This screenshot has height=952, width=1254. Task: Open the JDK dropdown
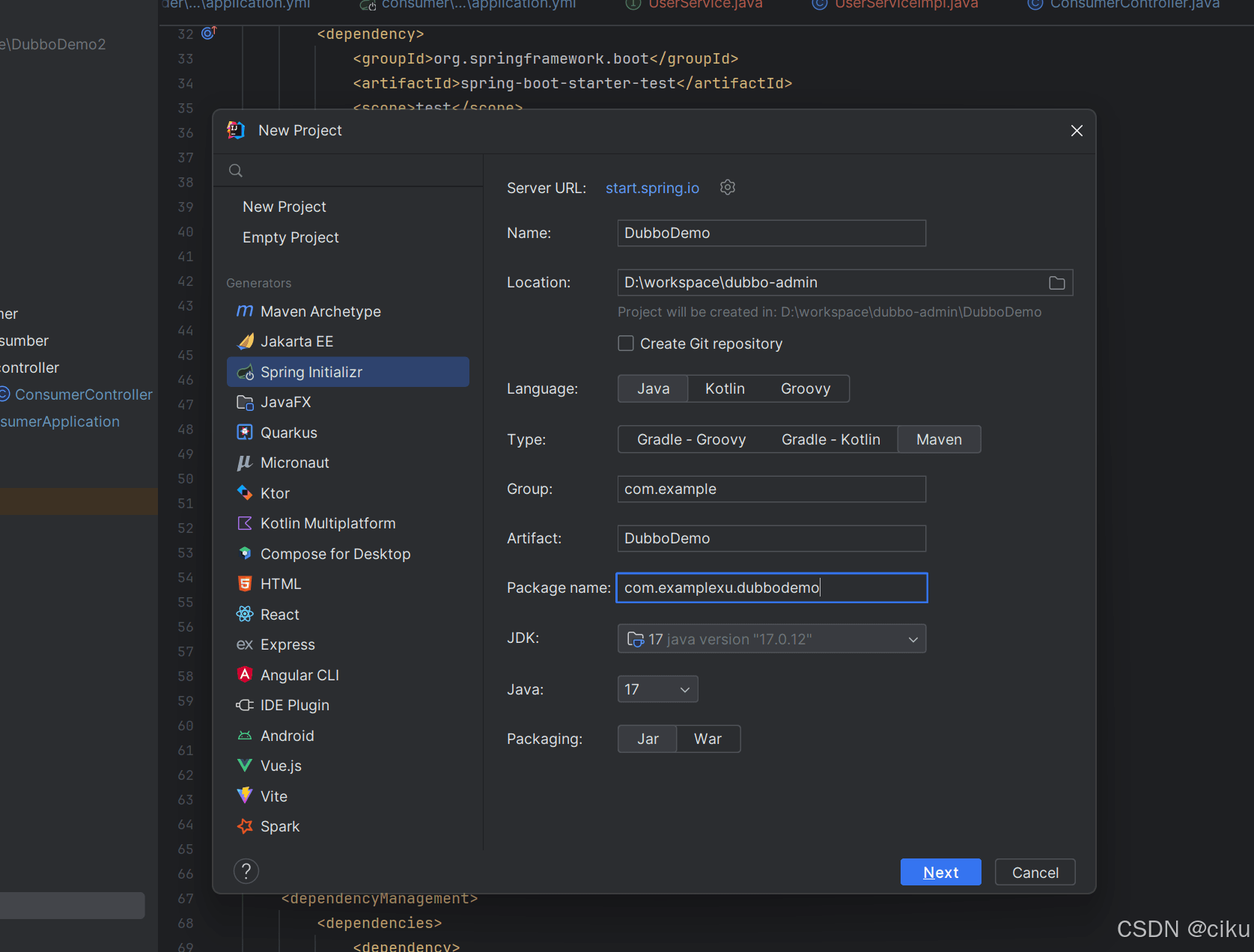point(772,638)
